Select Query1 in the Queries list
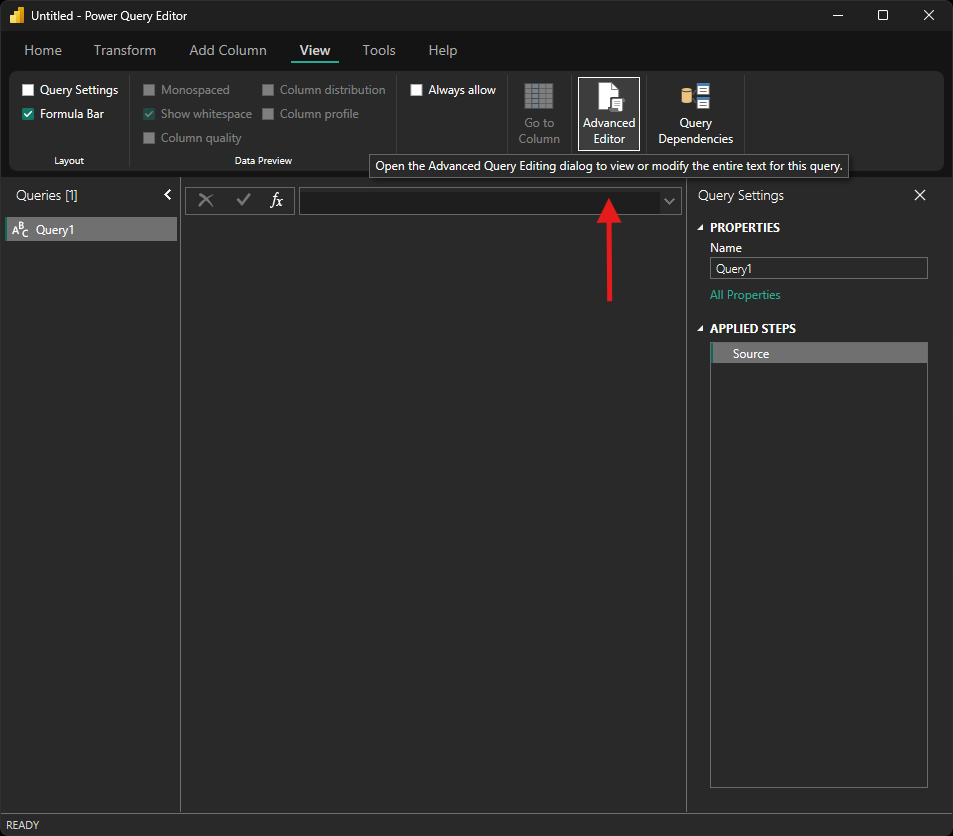This screenshot has width=953, height=836. [55, 230]
